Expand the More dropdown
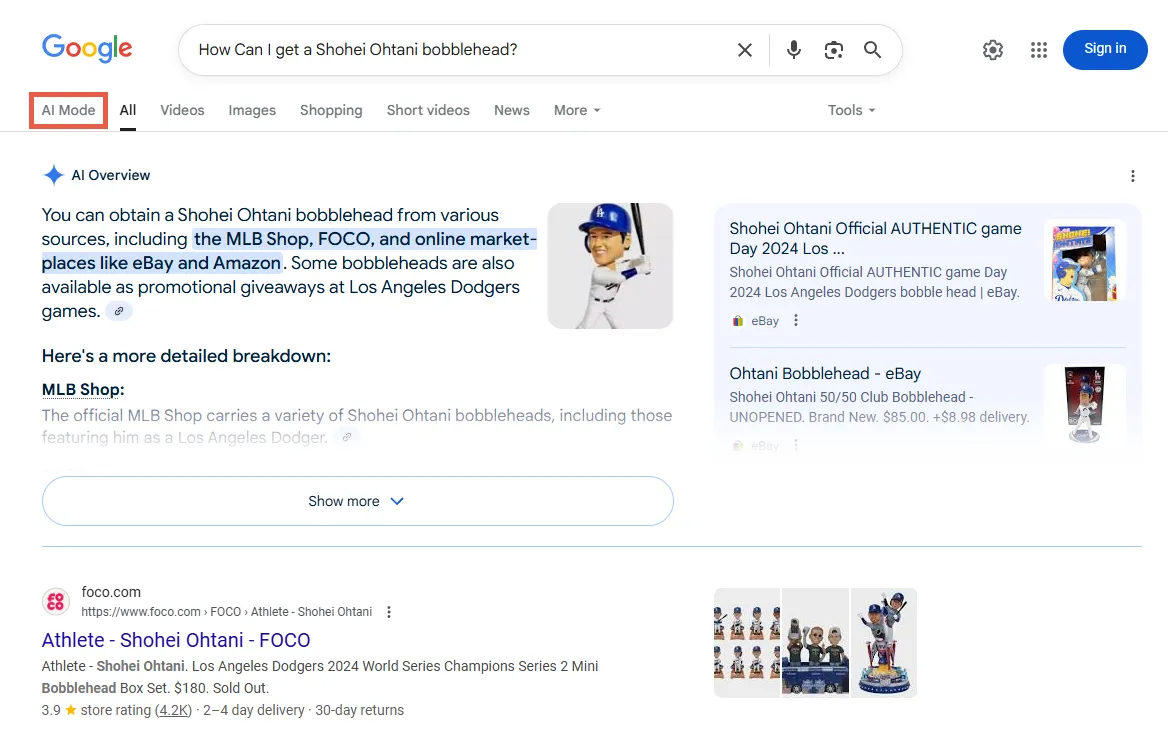The image size is (1168, 734). coord(577,110)
